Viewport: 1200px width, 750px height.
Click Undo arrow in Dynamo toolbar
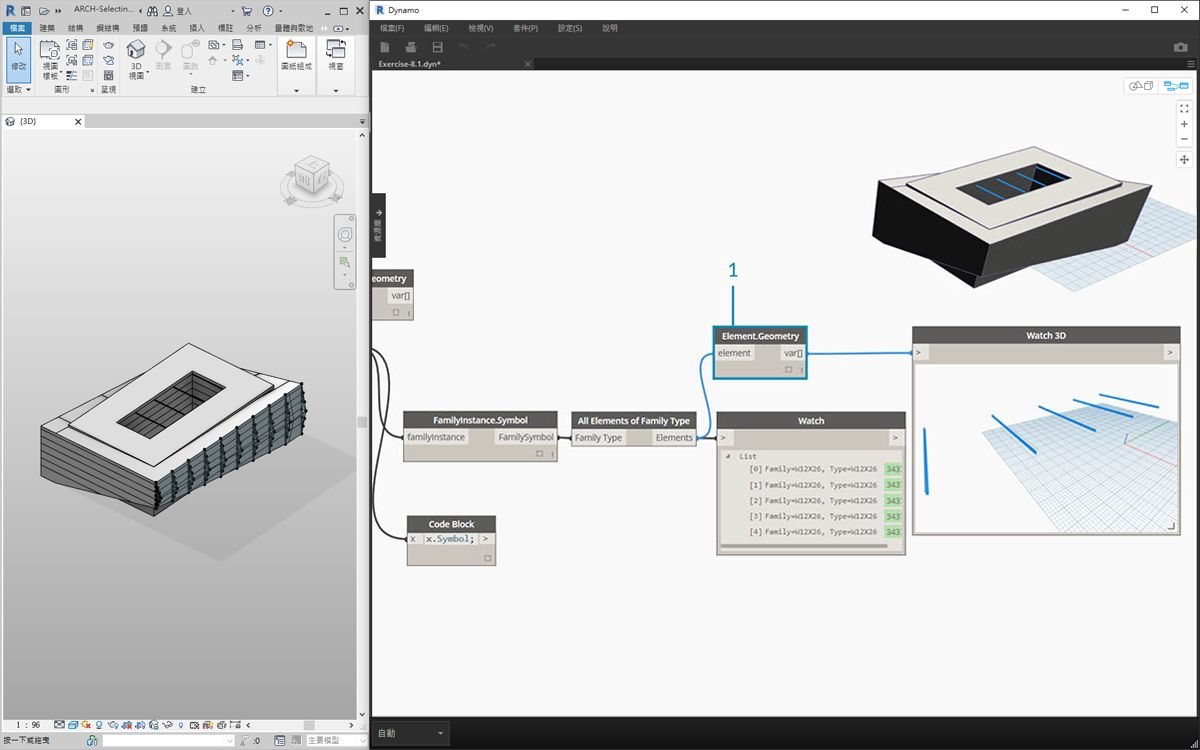(x=463, y=47)
